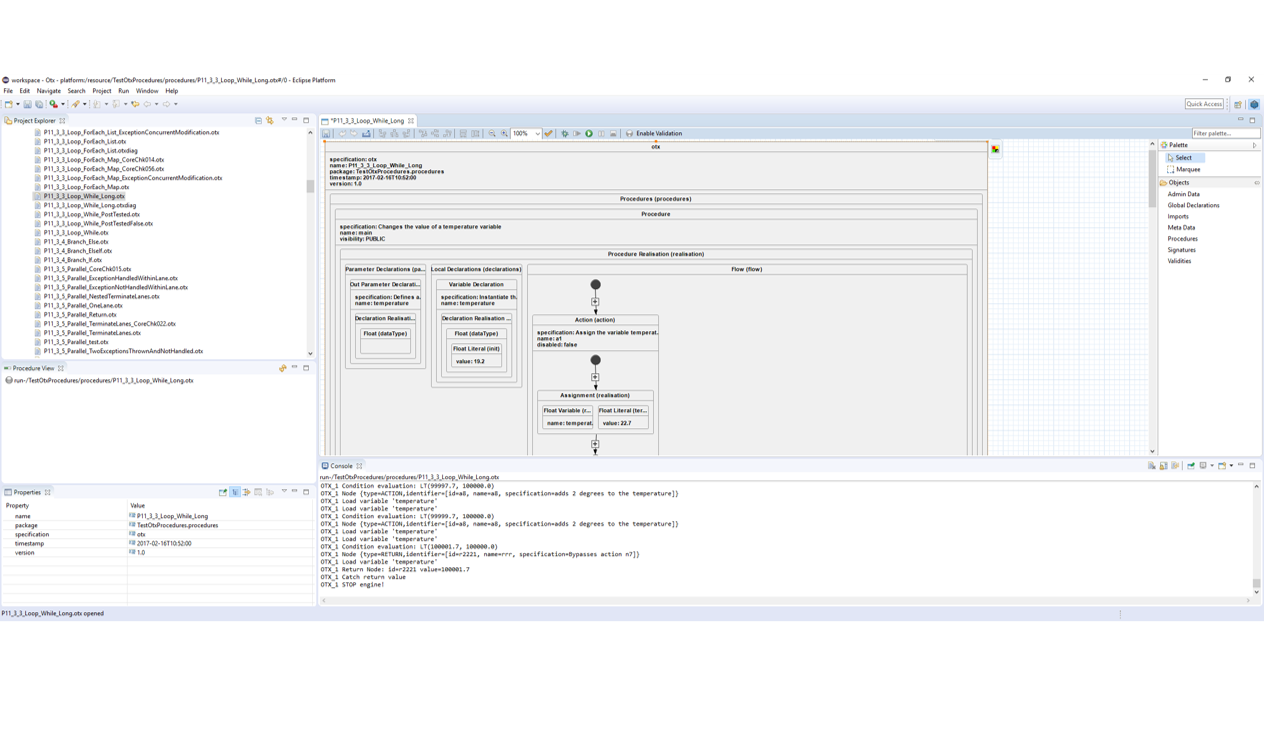Click the Clear Console icon
The width and height of the screenshot is (1264, 734).
tap(1152, 466)
